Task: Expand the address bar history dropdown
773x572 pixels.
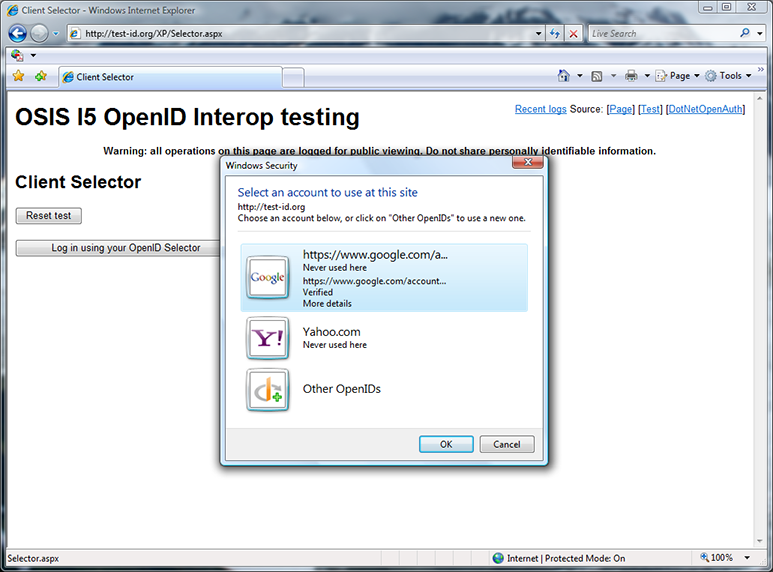Action: coord(536,33)
